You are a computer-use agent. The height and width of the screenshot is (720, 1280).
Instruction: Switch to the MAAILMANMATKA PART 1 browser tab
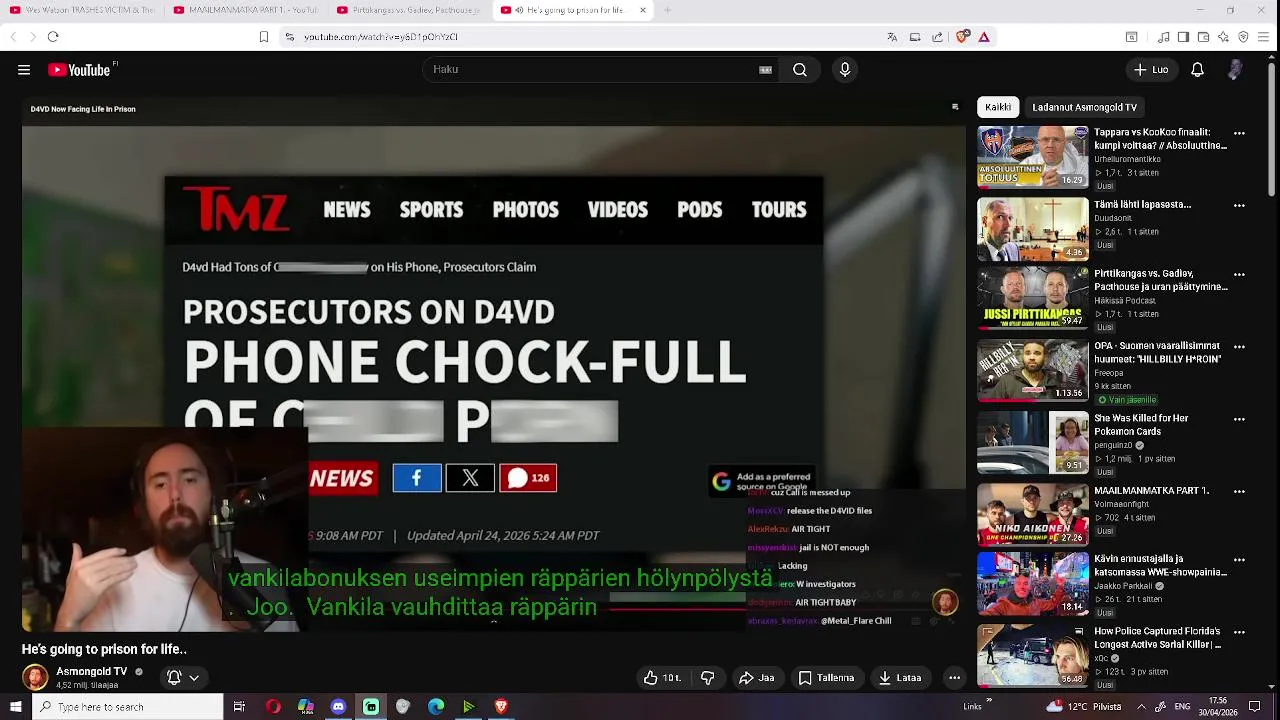click(x=245, y=10)
